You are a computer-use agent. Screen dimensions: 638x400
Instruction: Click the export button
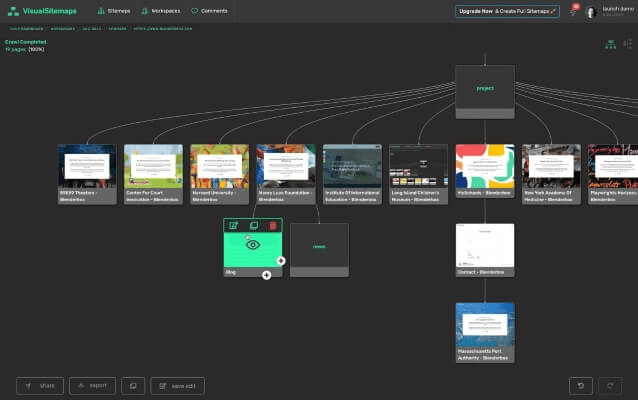click(92, 386)
